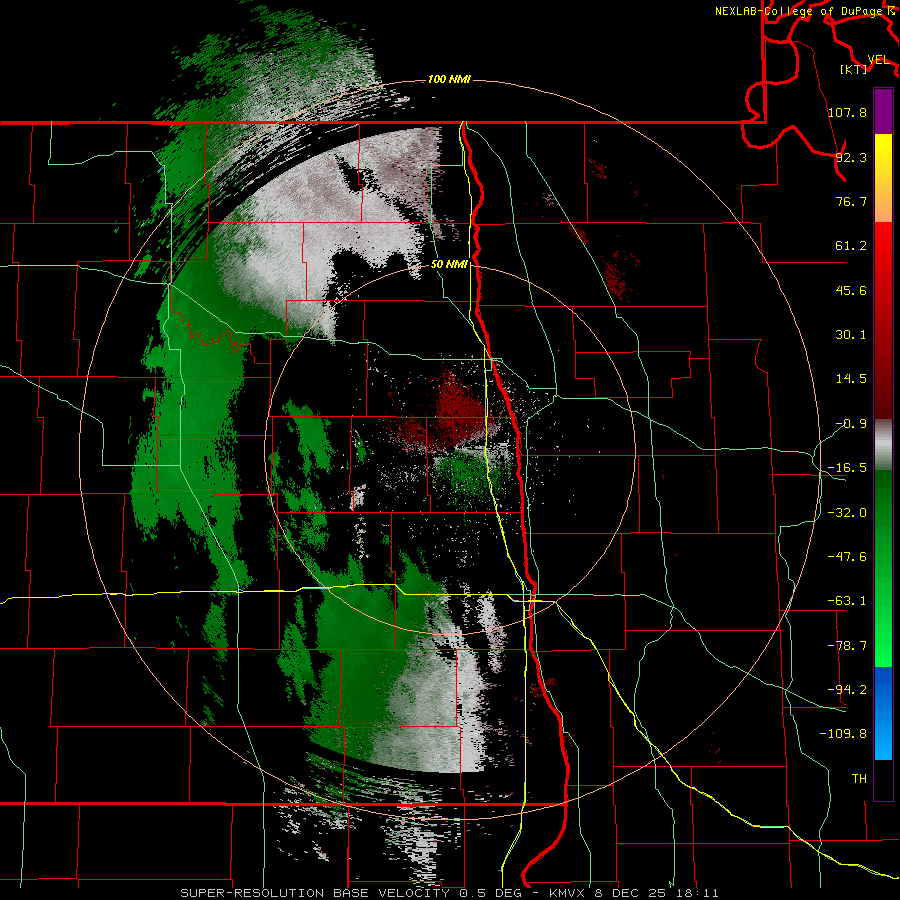Click the -0.9 velocity scale value

pyautogui.click(x=851, y=424)
